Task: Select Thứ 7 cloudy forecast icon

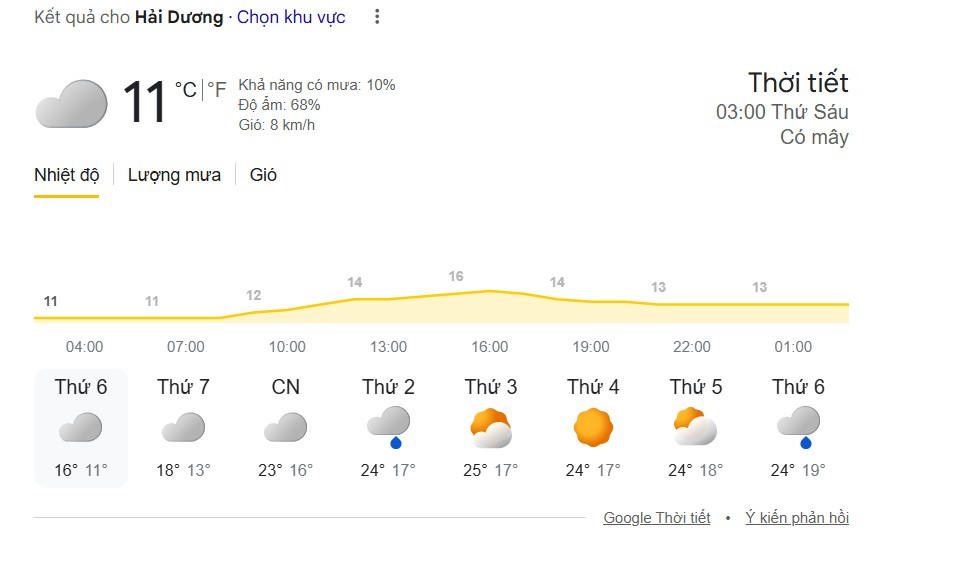Action: [x=183, y=429]
